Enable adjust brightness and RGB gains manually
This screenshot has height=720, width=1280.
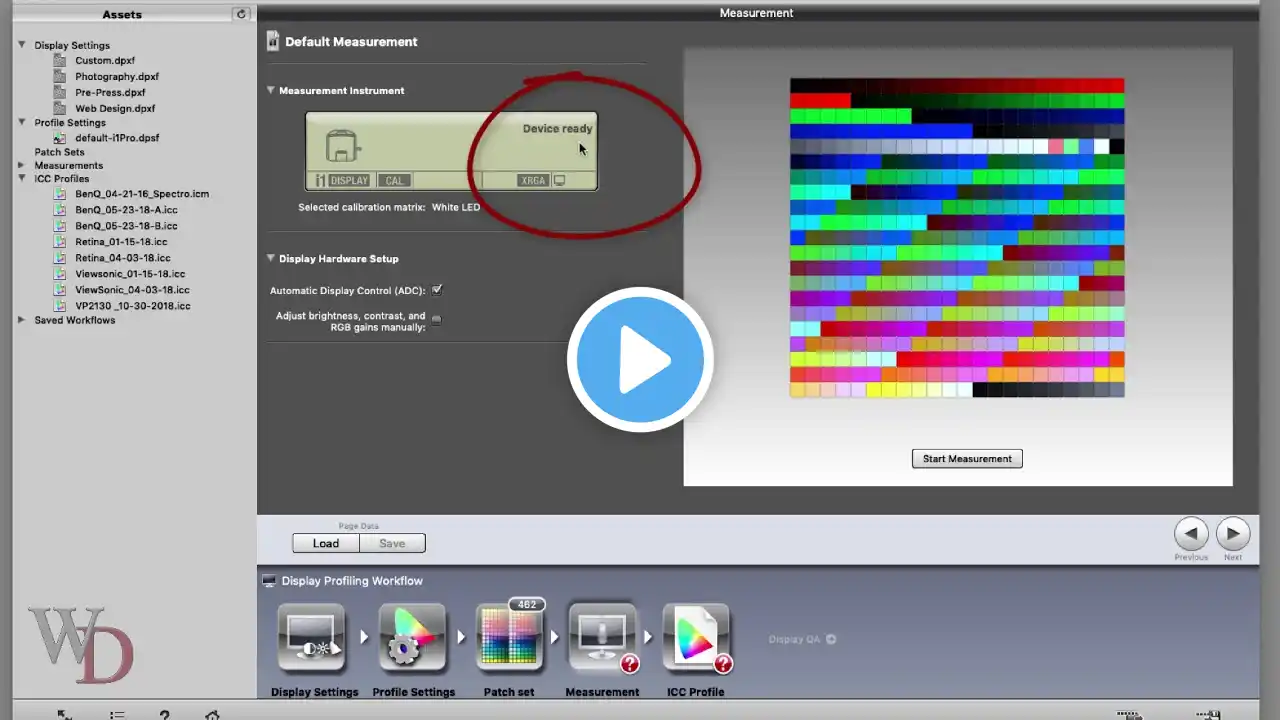436,321
